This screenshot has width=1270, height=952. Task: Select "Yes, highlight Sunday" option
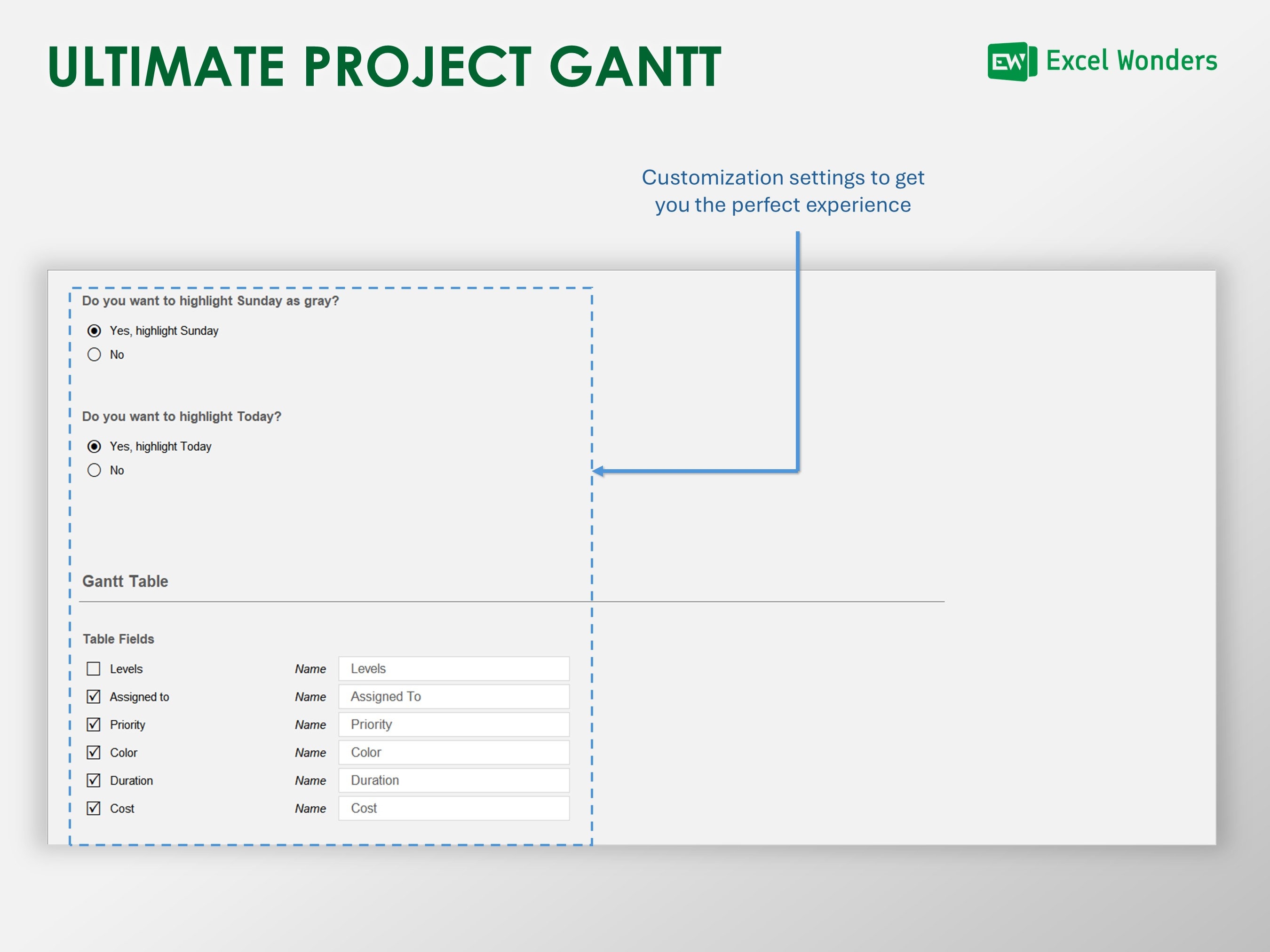click(x=94, y=330)
